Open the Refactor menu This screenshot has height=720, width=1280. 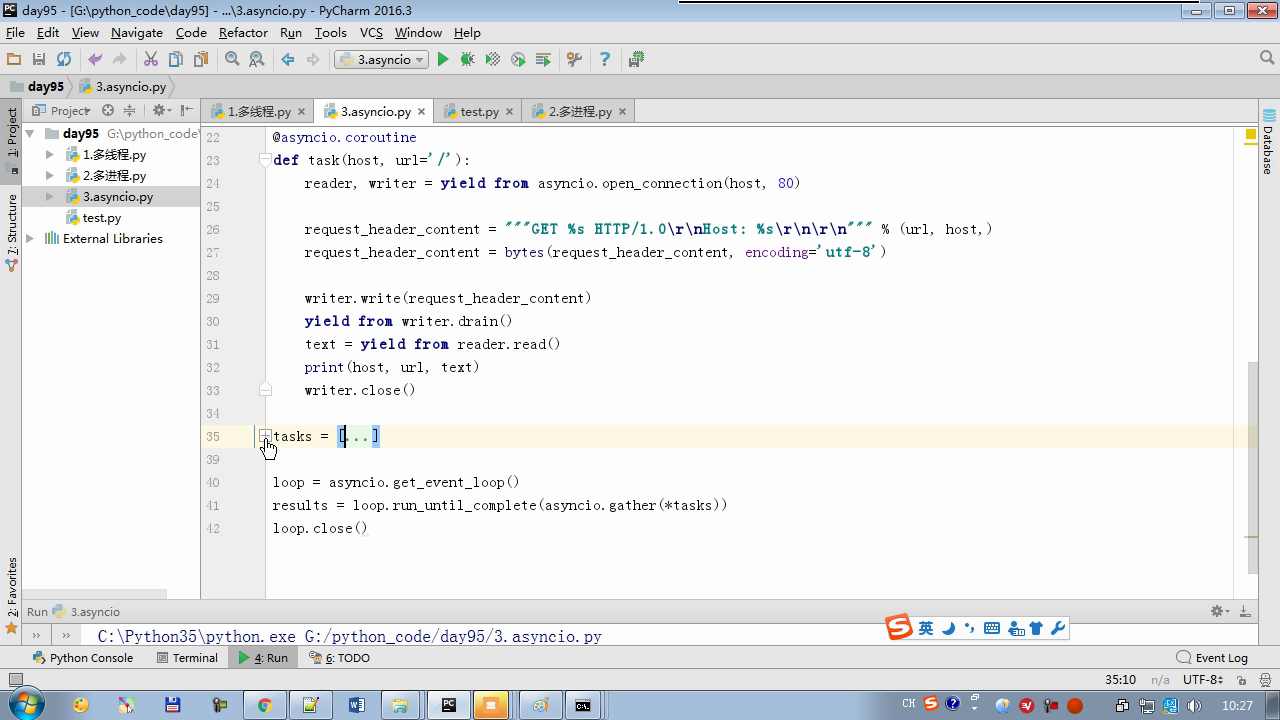pyautogui.click(x=243, y=32)
